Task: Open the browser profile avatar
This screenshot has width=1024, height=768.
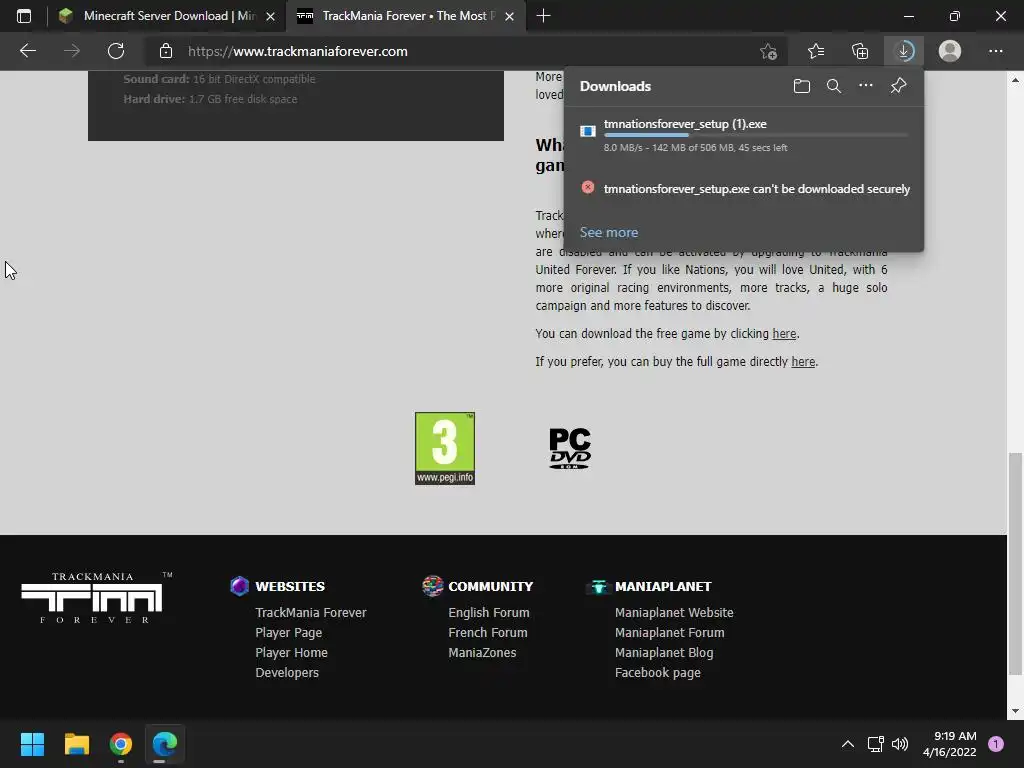Action: point(950,51)
